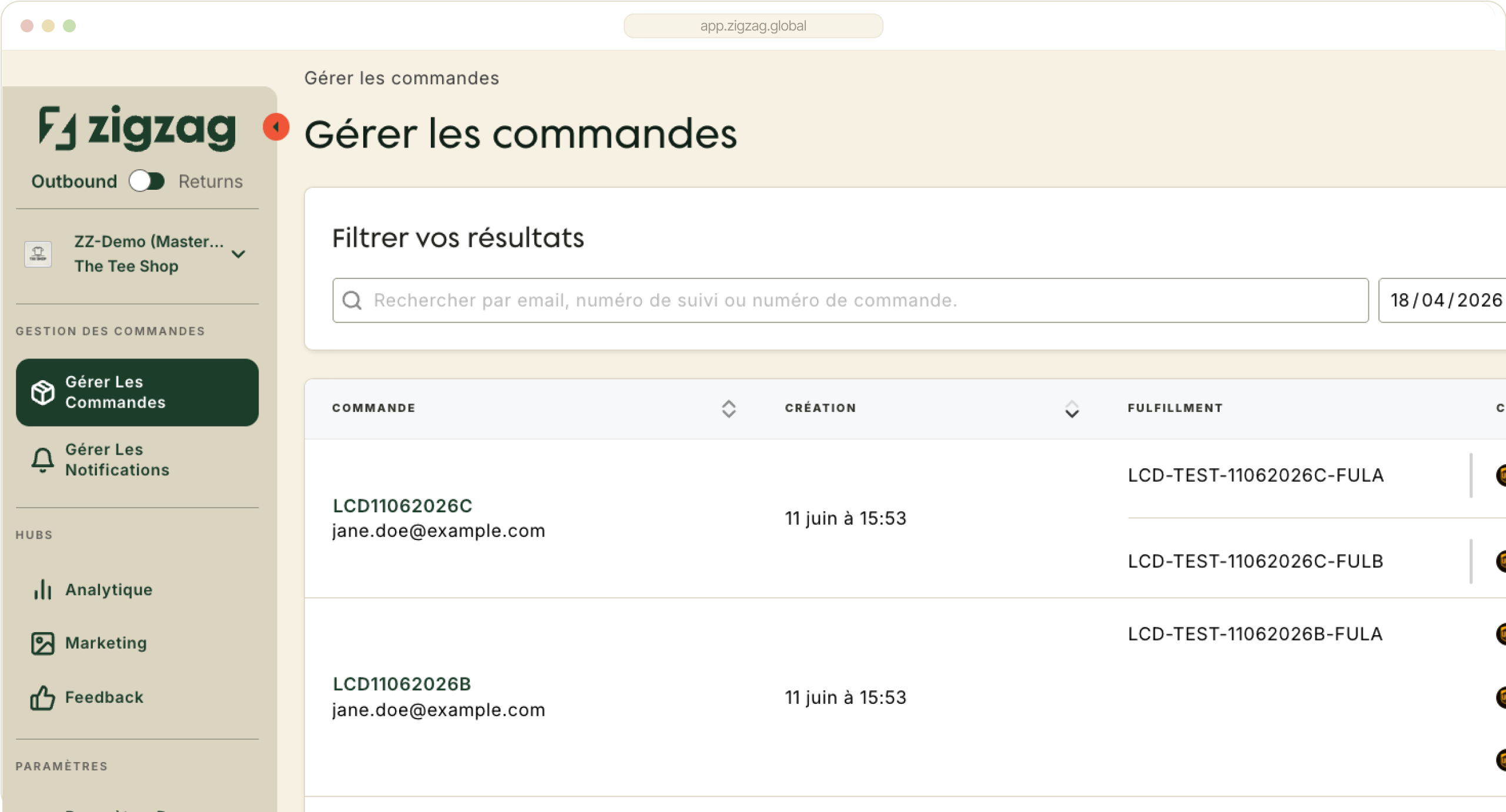Screen dimensions: 1506x812
Task: Click the Gérer les commandes breadcrumb
Action: (401, 78)
